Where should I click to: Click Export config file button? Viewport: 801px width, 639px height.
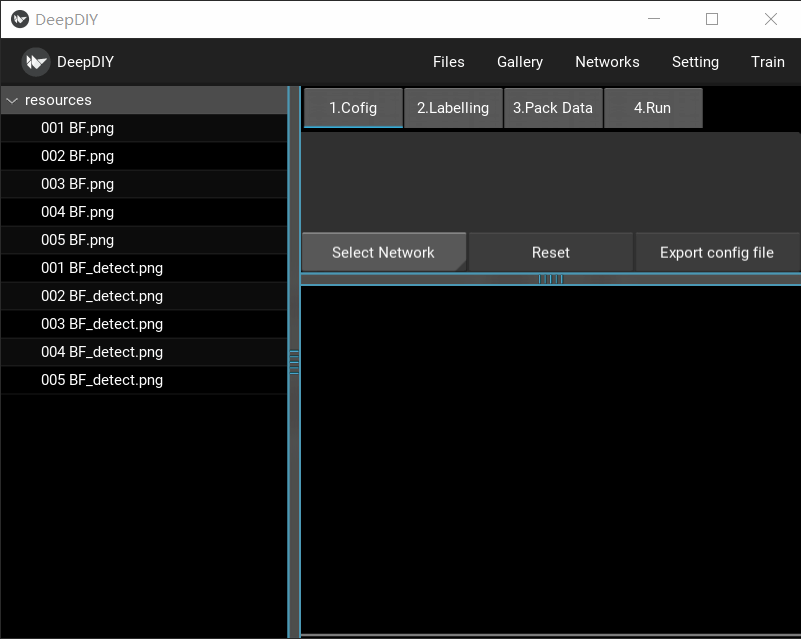click(x=717, y=252)
